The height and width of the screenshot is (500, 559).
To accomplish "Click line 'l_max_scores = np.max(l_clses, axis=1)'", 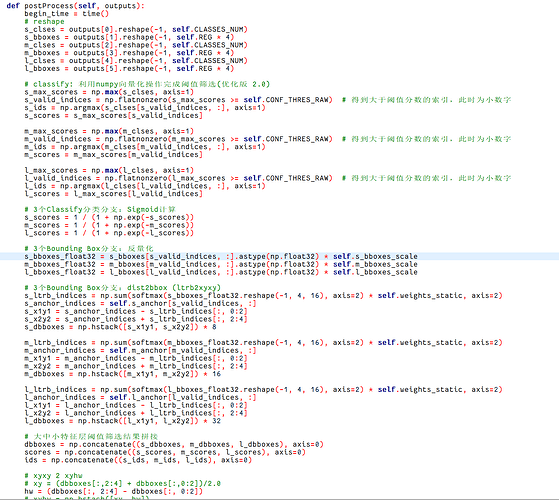I will tap(109, 170).
